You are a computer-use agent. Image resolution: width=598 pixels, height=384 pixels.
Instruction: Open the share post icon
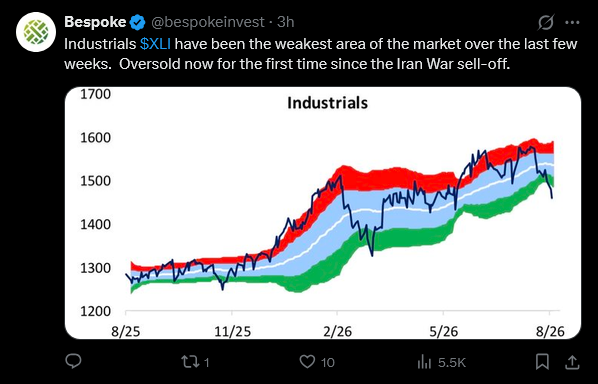click(572, 362)
